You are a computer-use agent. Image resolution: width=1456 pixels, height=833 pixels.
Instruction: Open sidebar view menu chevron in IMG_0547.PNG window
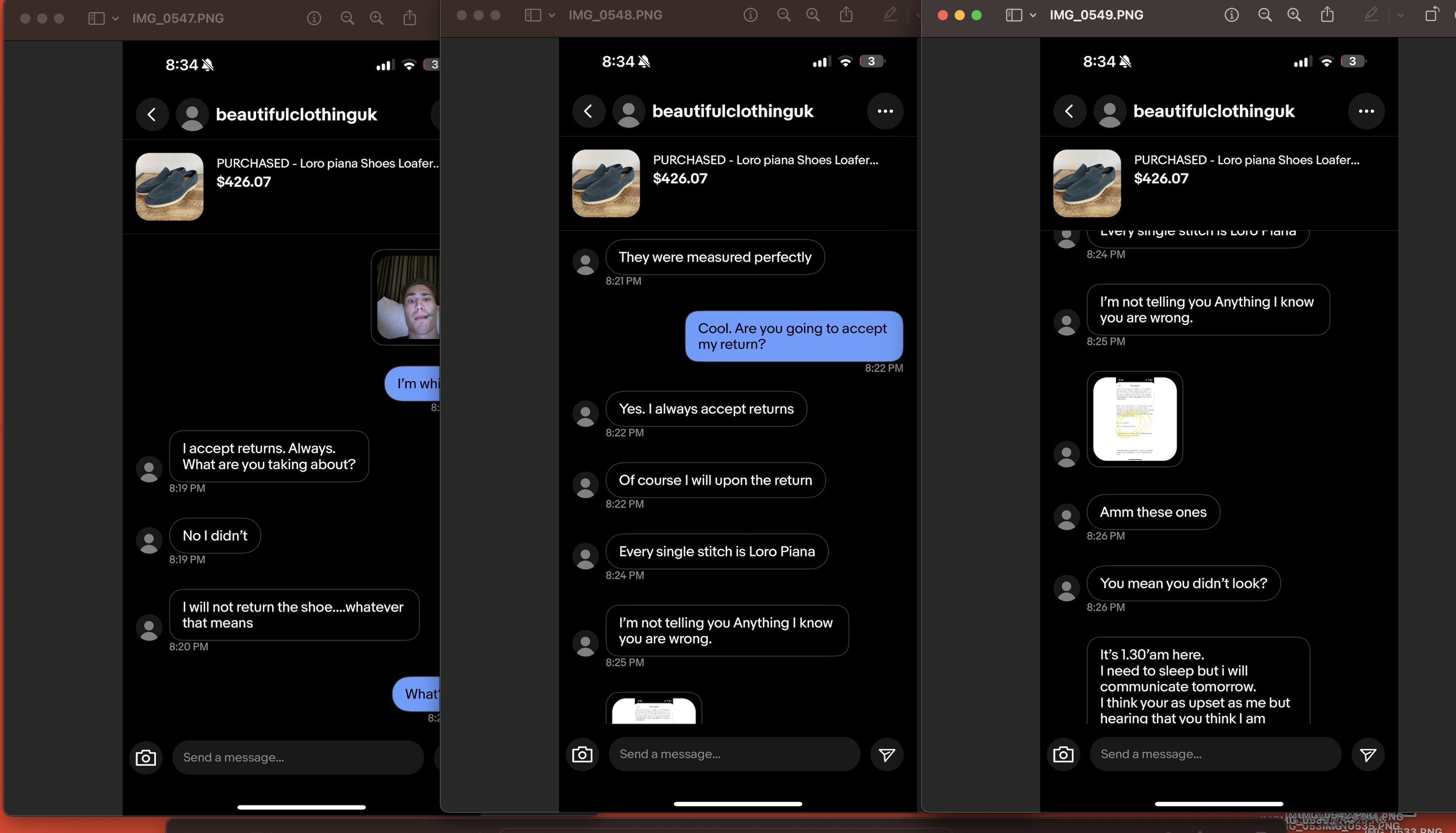coord(115,18)
